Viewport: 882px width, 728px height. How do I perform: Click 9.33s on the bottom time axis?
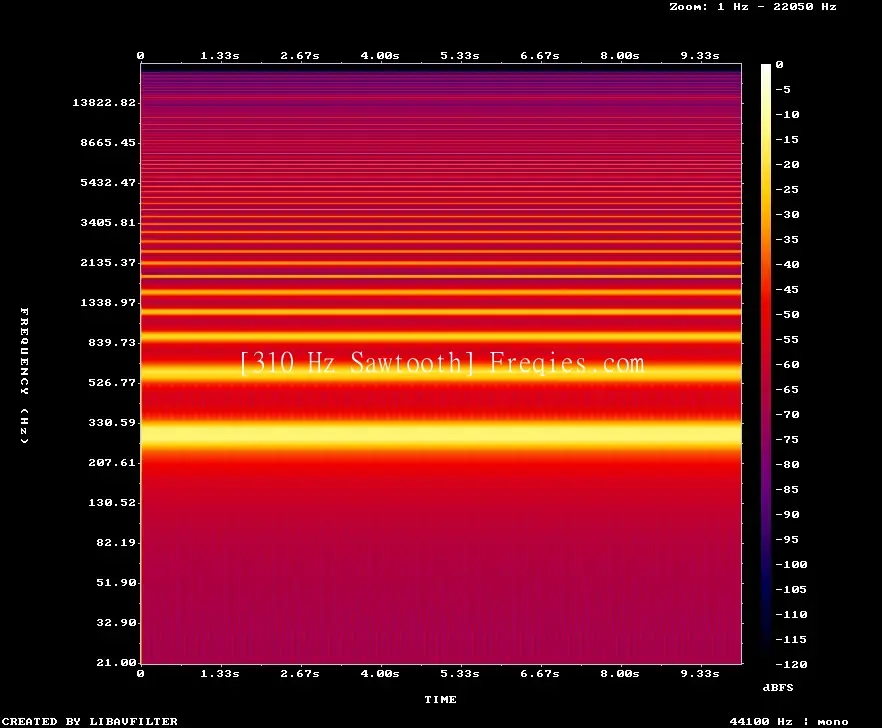click(x=700, y=673)
